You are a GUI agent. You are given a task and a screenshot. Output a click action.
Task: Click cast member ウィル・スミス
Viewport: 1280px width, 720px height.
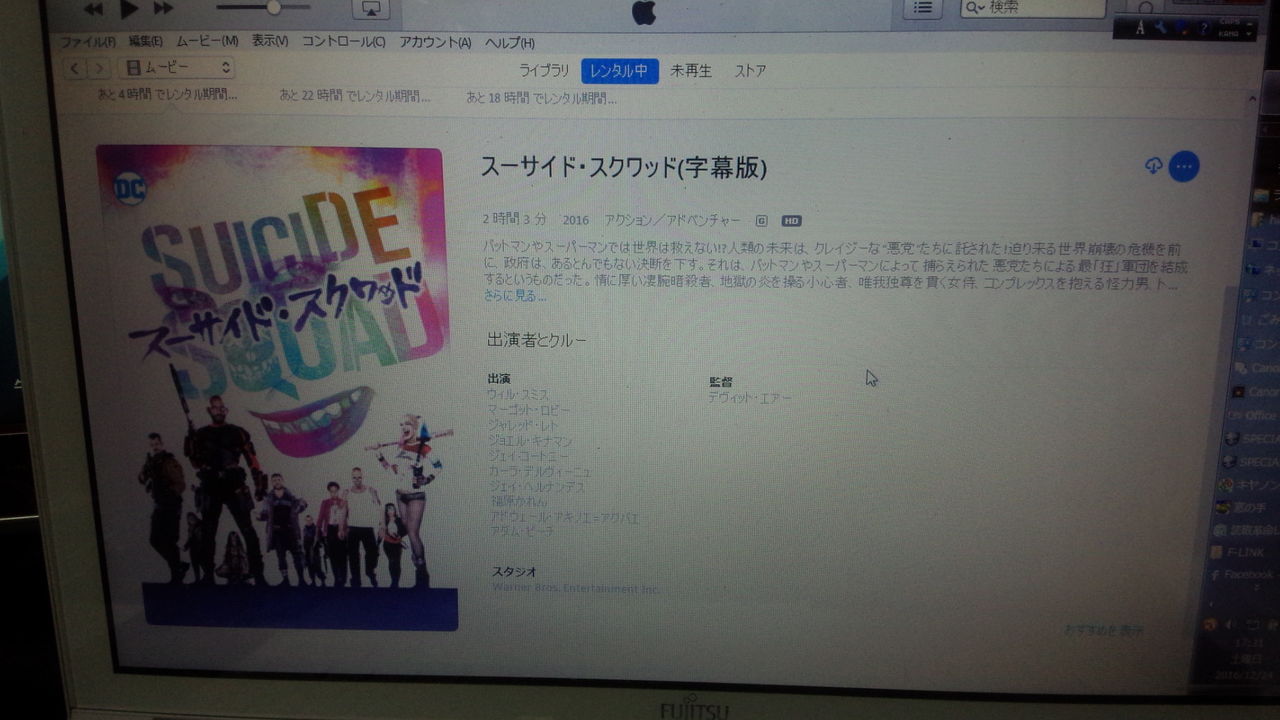517,395
